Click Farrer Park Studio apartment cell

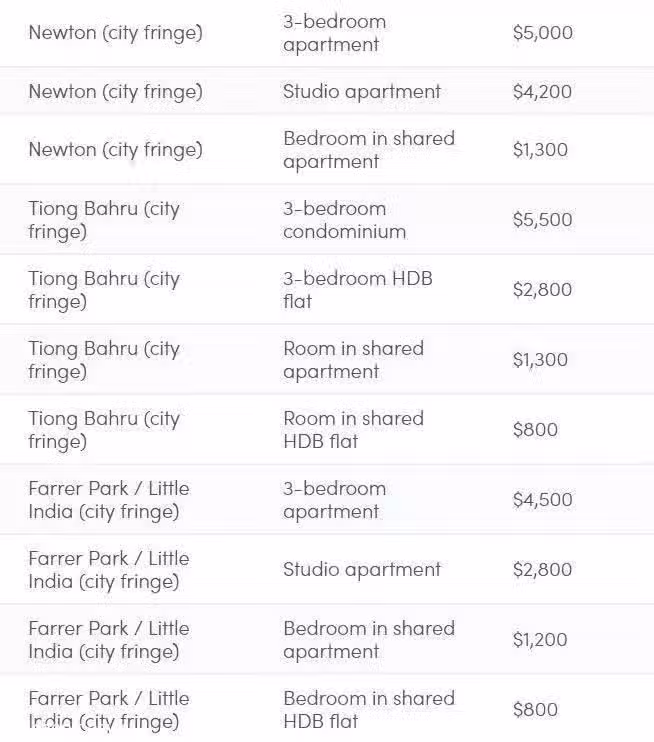point(362,569)
